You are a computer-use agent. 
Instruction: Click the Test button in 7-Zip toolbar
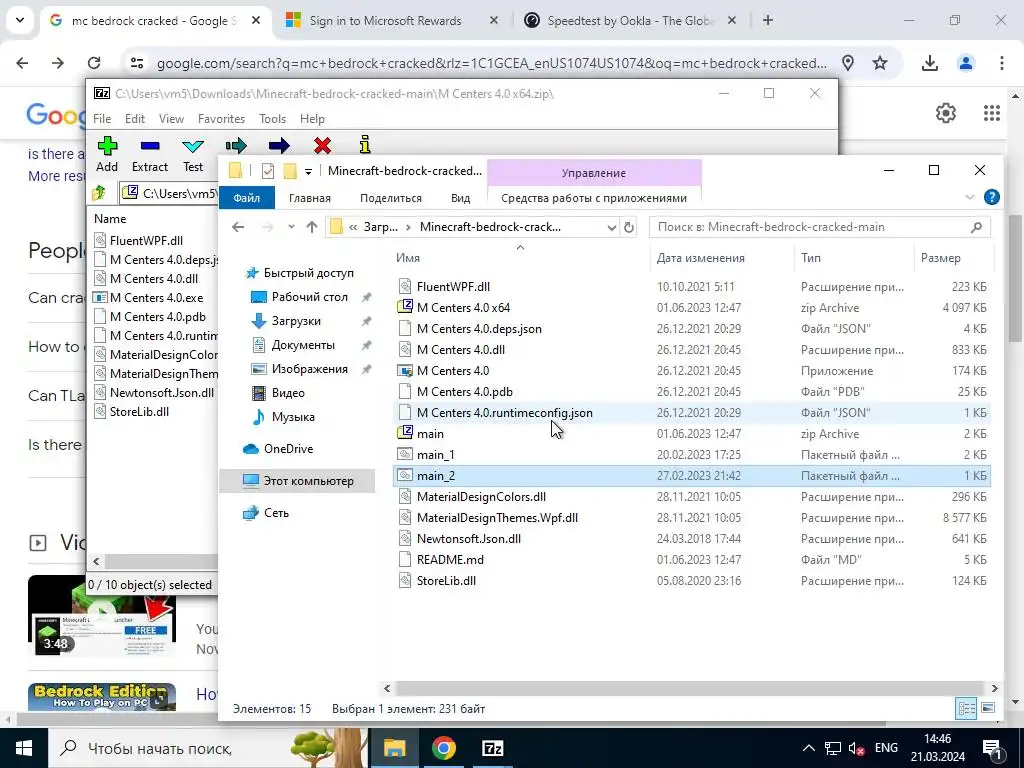(x=193, y=154)
